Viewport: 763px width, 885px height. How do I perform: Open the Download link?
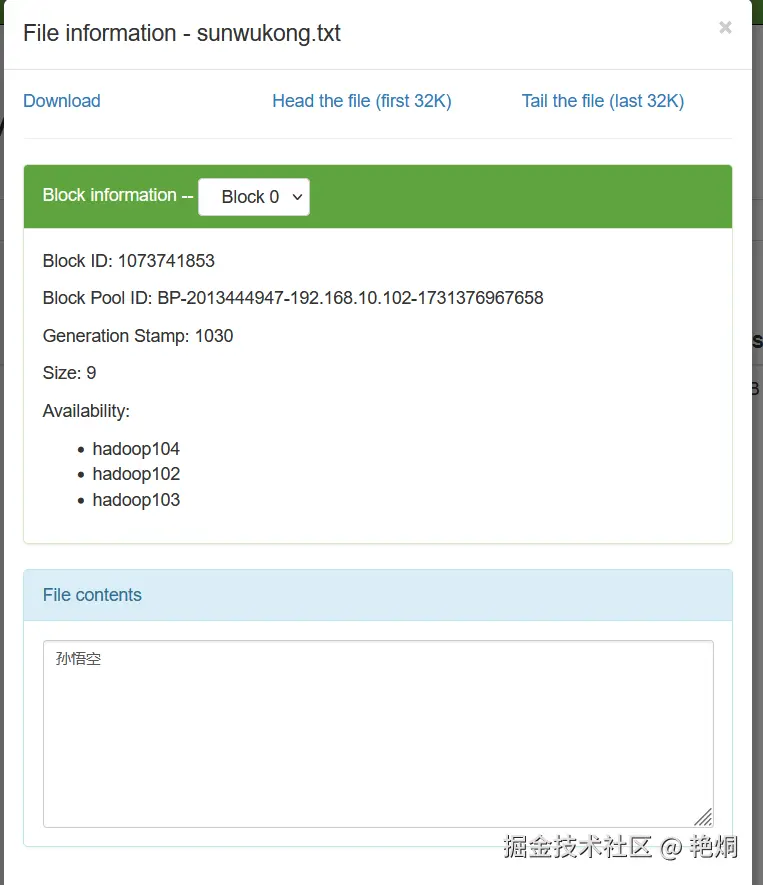tap(62, 101)
